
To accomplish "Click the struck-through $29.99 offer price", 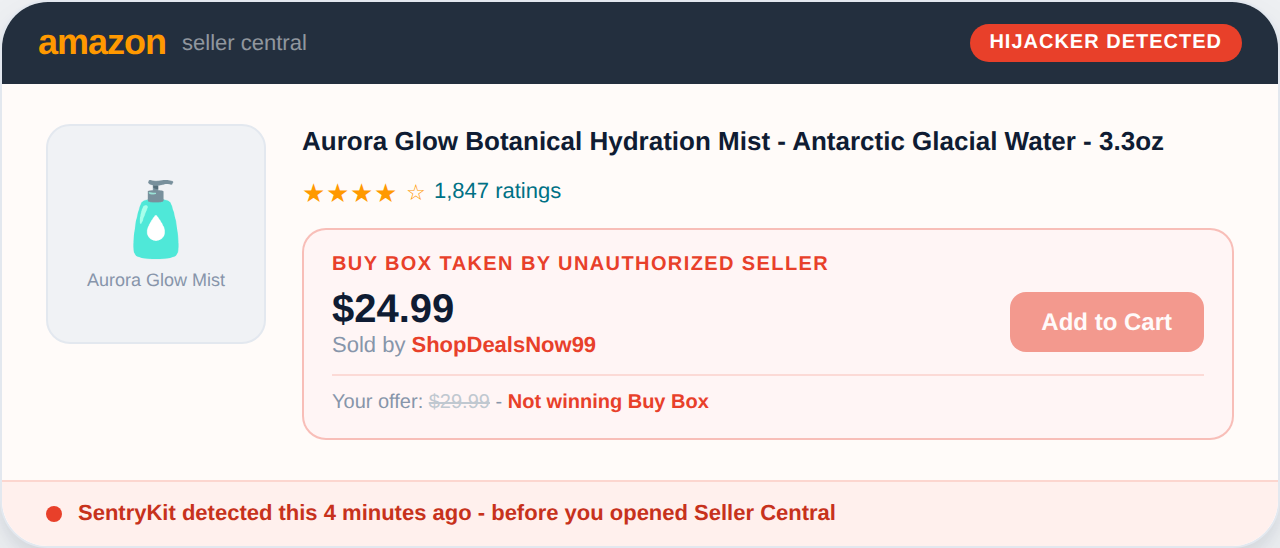I will pos(459,402).
